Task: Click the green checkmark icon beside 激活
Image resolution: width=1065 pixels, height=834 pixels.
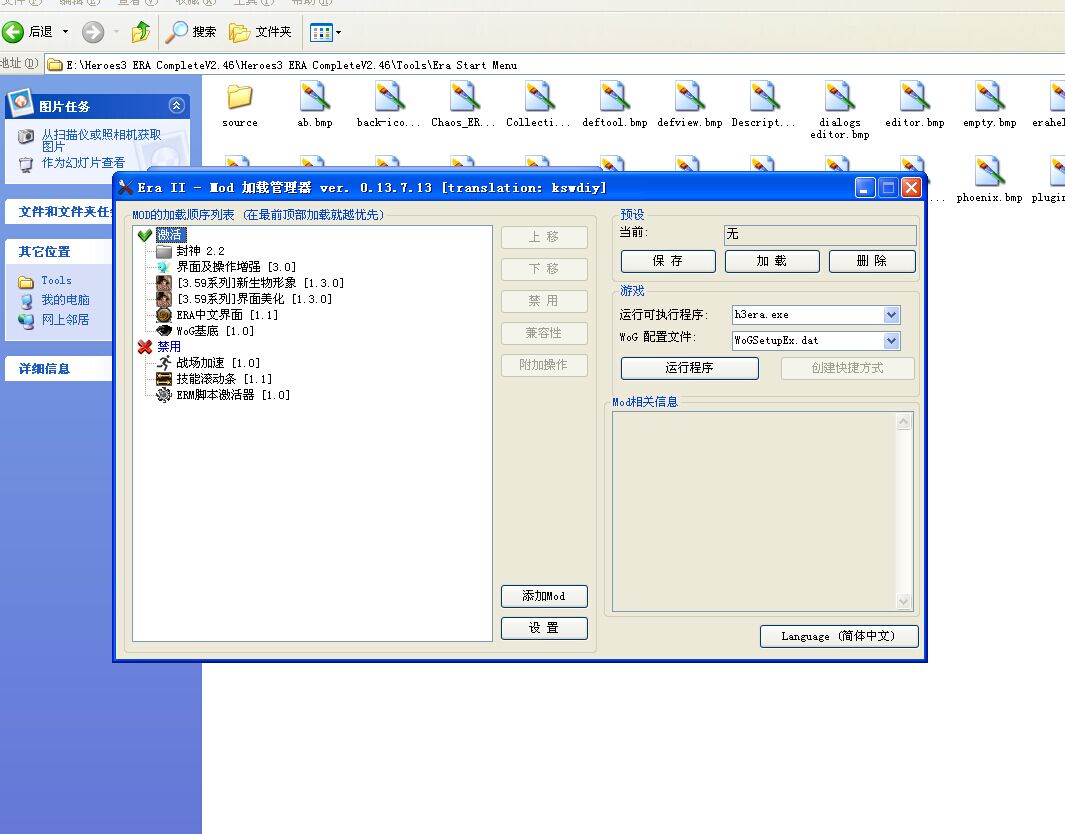Action: [145, 235]
